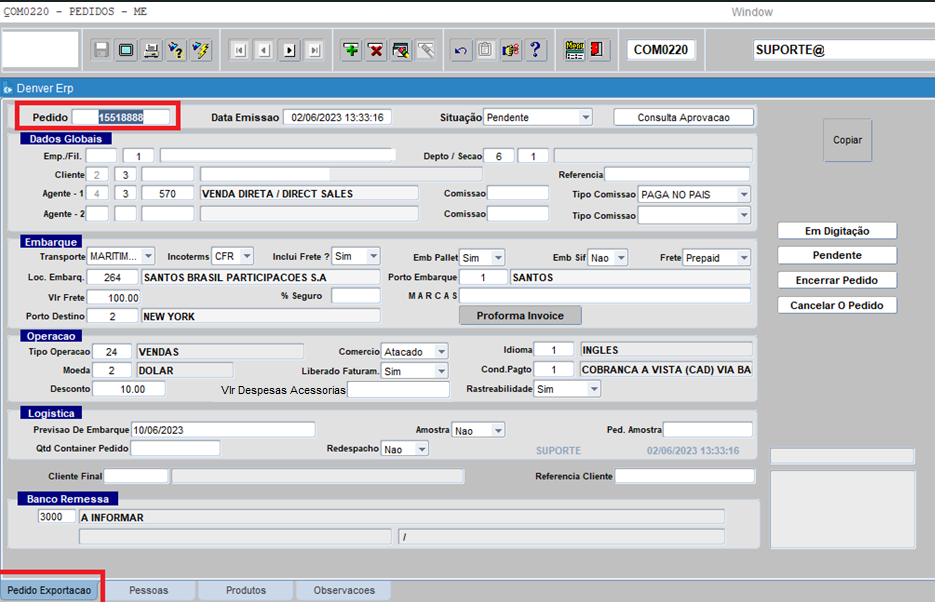Click the Previsao De Embarque date field
The image size is (935, 602).
(223, 430)
